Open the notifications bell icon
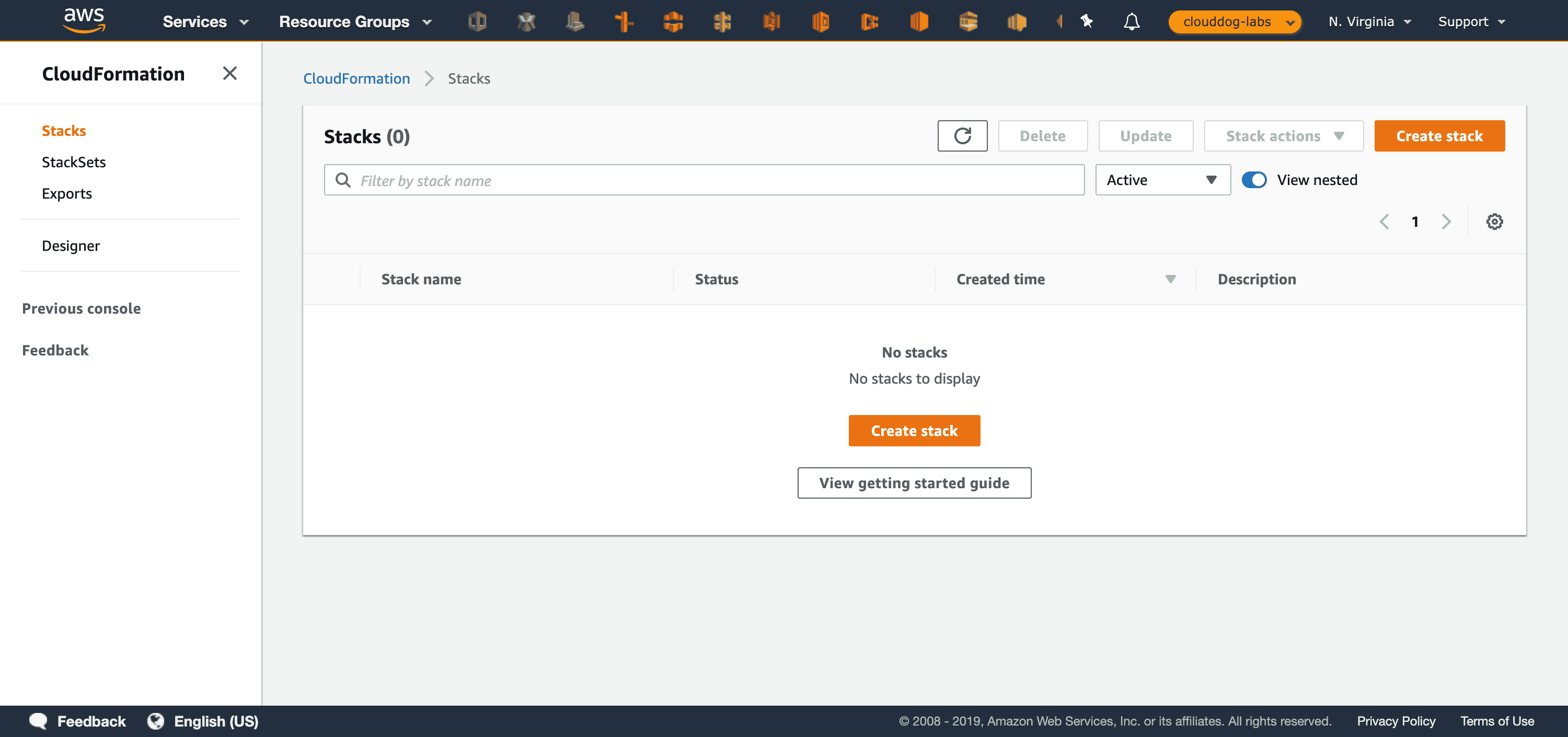Image resolution: width=1568 pixels, height=737 pixels. tap(1132, 21)
